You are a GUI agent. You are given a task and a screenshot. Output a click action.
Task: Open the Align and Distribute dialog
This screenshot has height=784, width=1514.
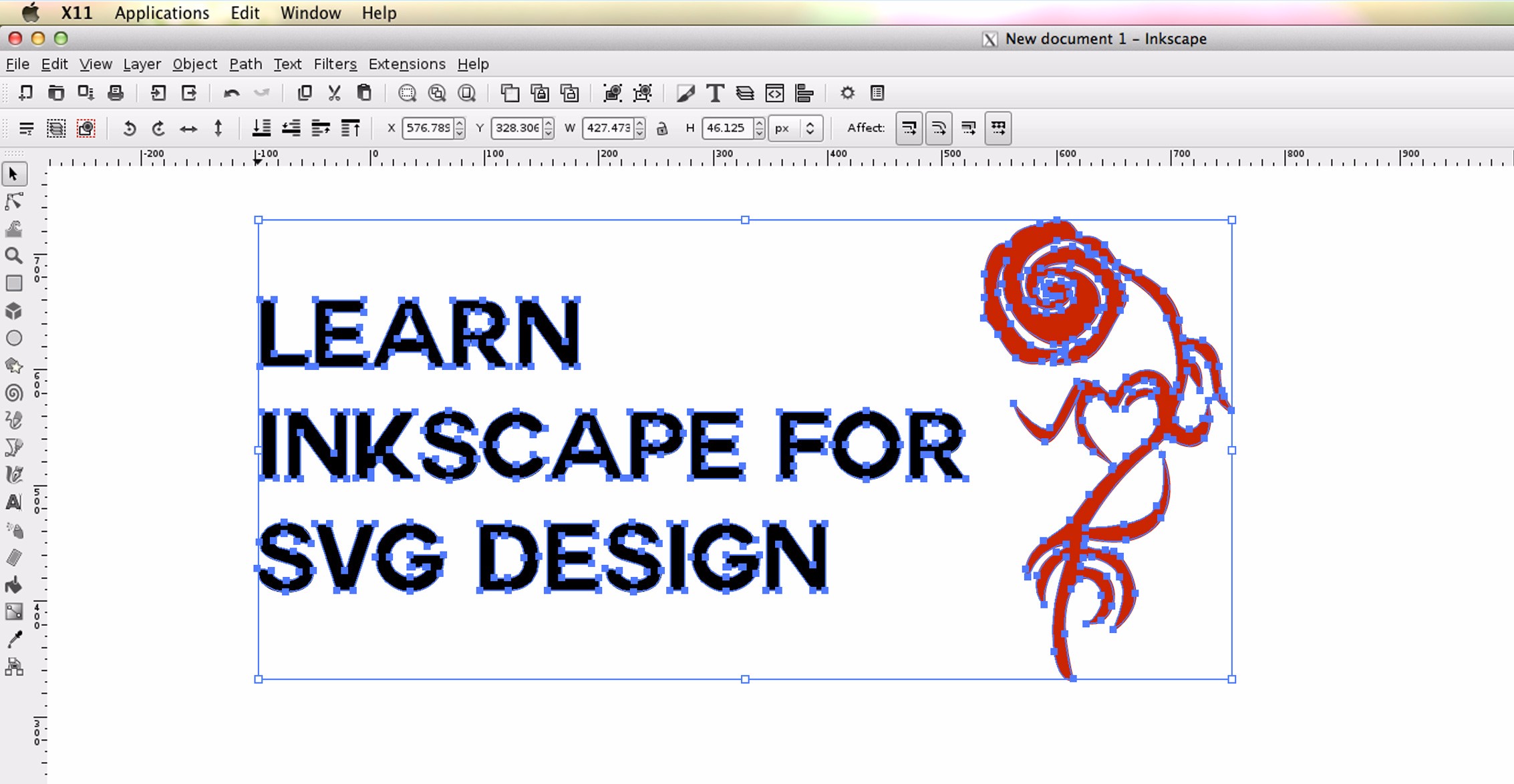804,93
